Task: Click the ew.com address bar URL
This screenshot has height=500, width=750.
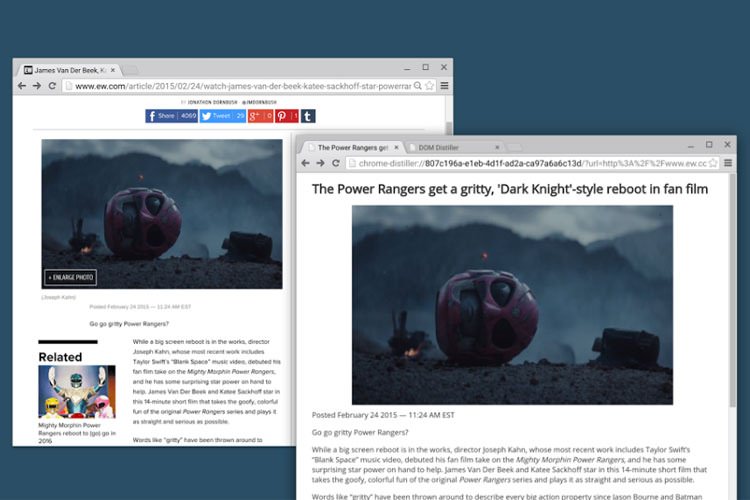Action: 243,86
